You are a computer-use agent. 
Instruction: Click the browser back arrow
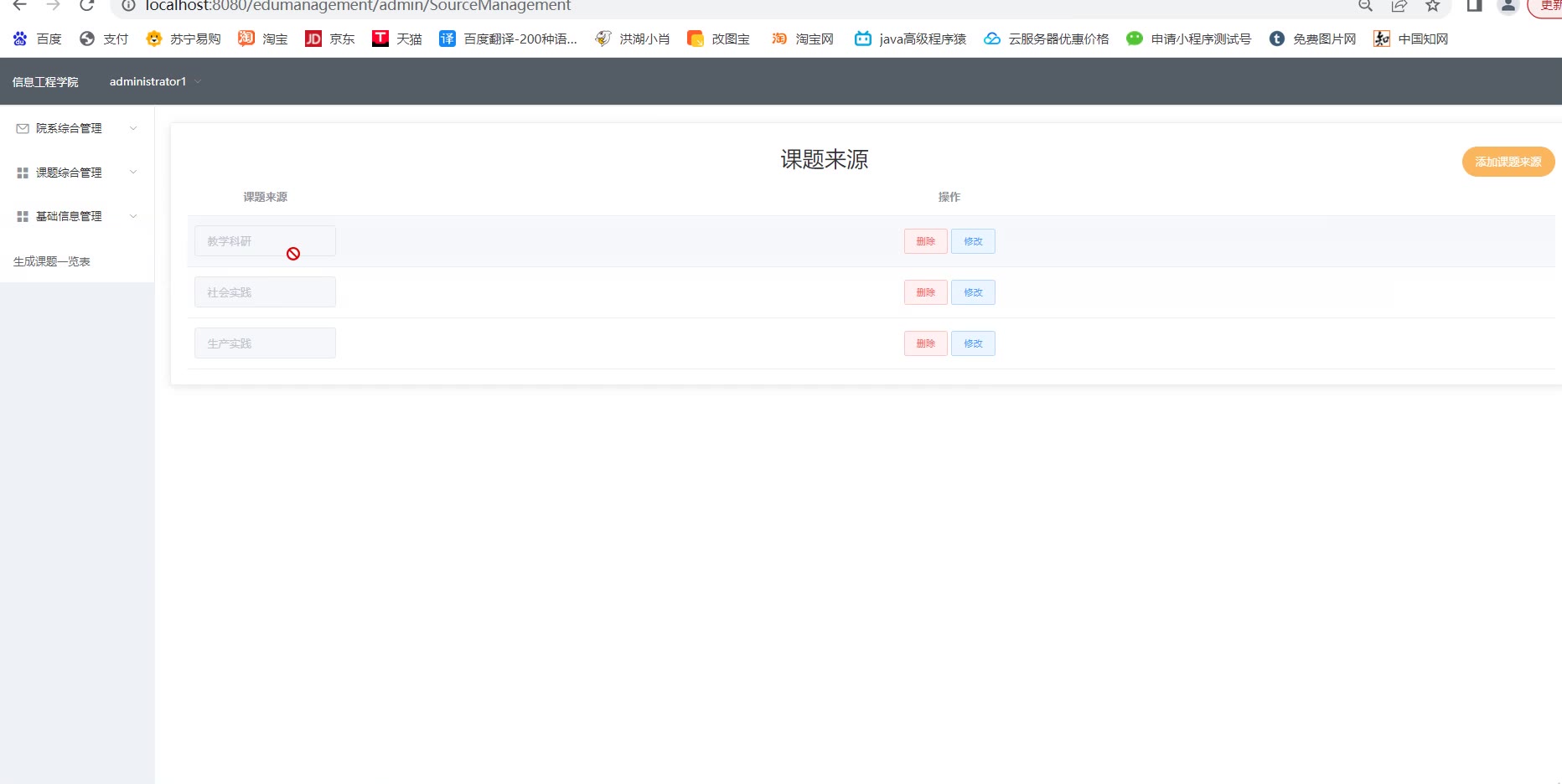(19, 5)
